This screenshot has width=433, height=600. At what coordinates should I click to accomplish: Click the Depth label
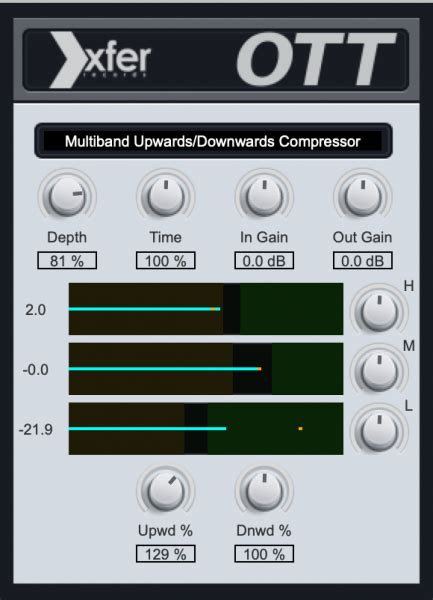coord(67,238)
